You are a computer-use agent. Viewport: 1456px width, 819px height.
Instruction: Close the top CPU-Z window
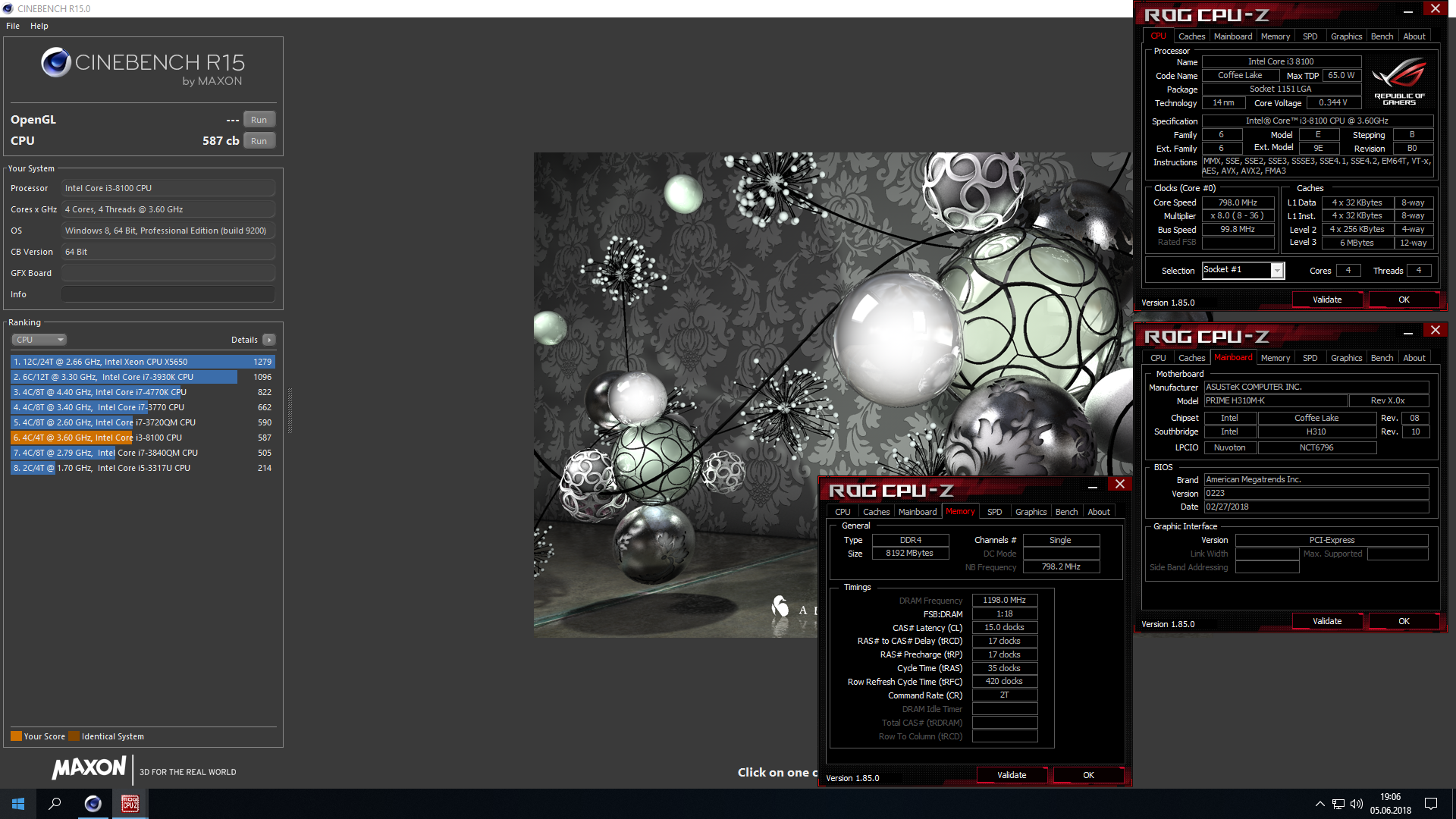(1436, 9)
